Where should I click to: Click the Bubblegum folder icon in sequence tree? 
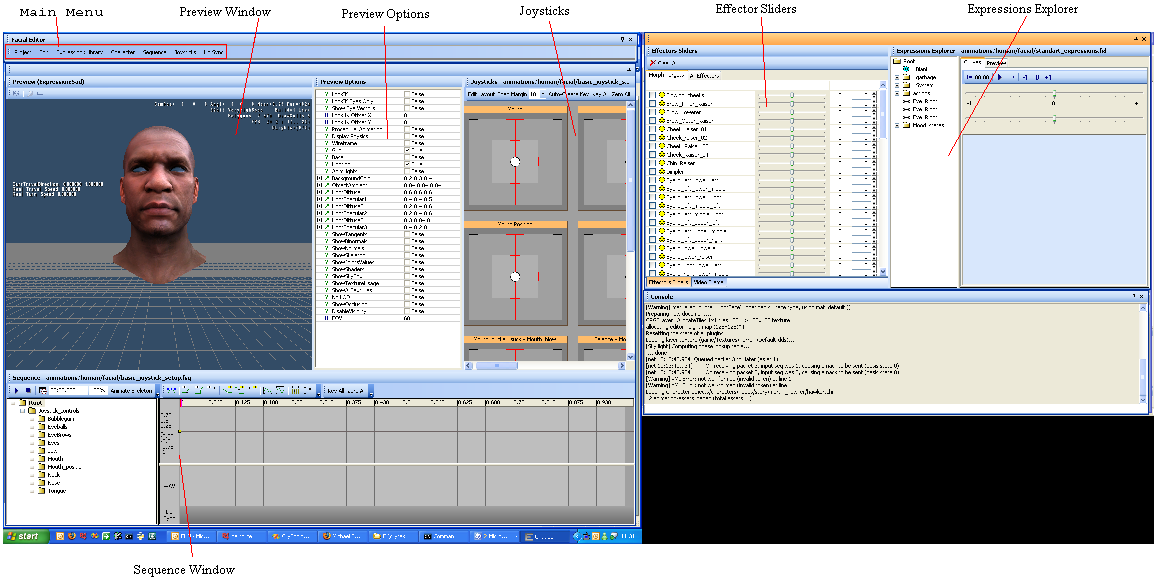(x=41, y=419)
